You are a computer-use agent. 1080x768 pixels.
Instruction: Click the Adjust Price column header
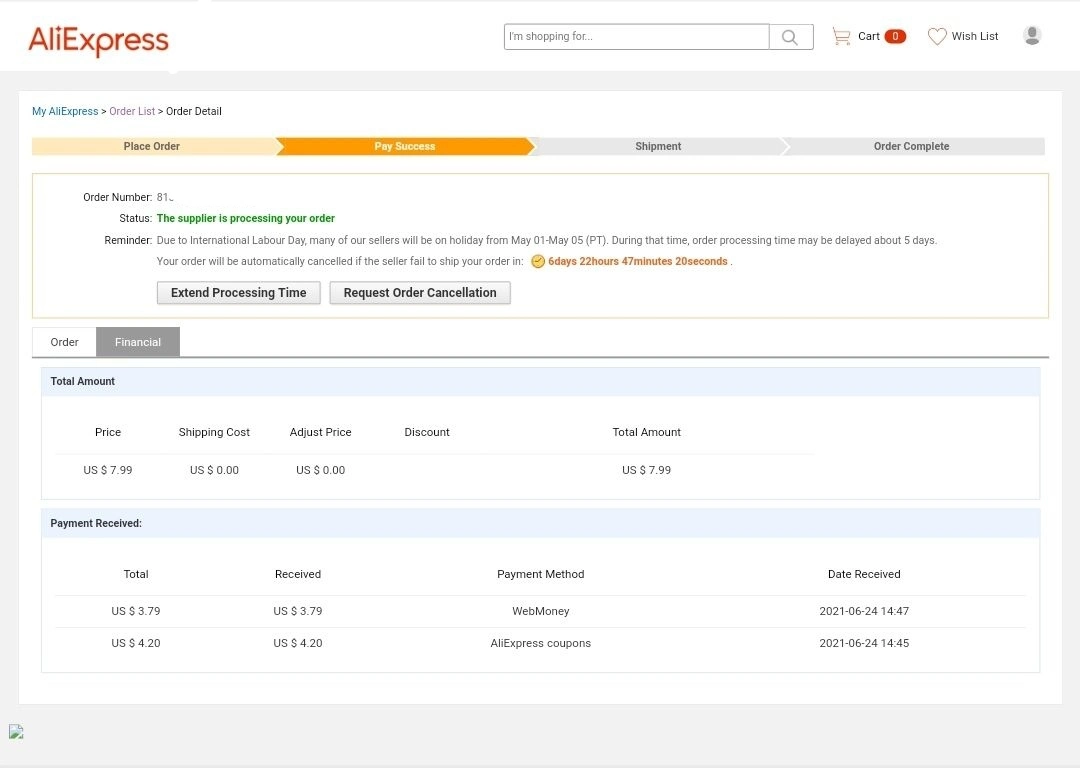point(320,433)
